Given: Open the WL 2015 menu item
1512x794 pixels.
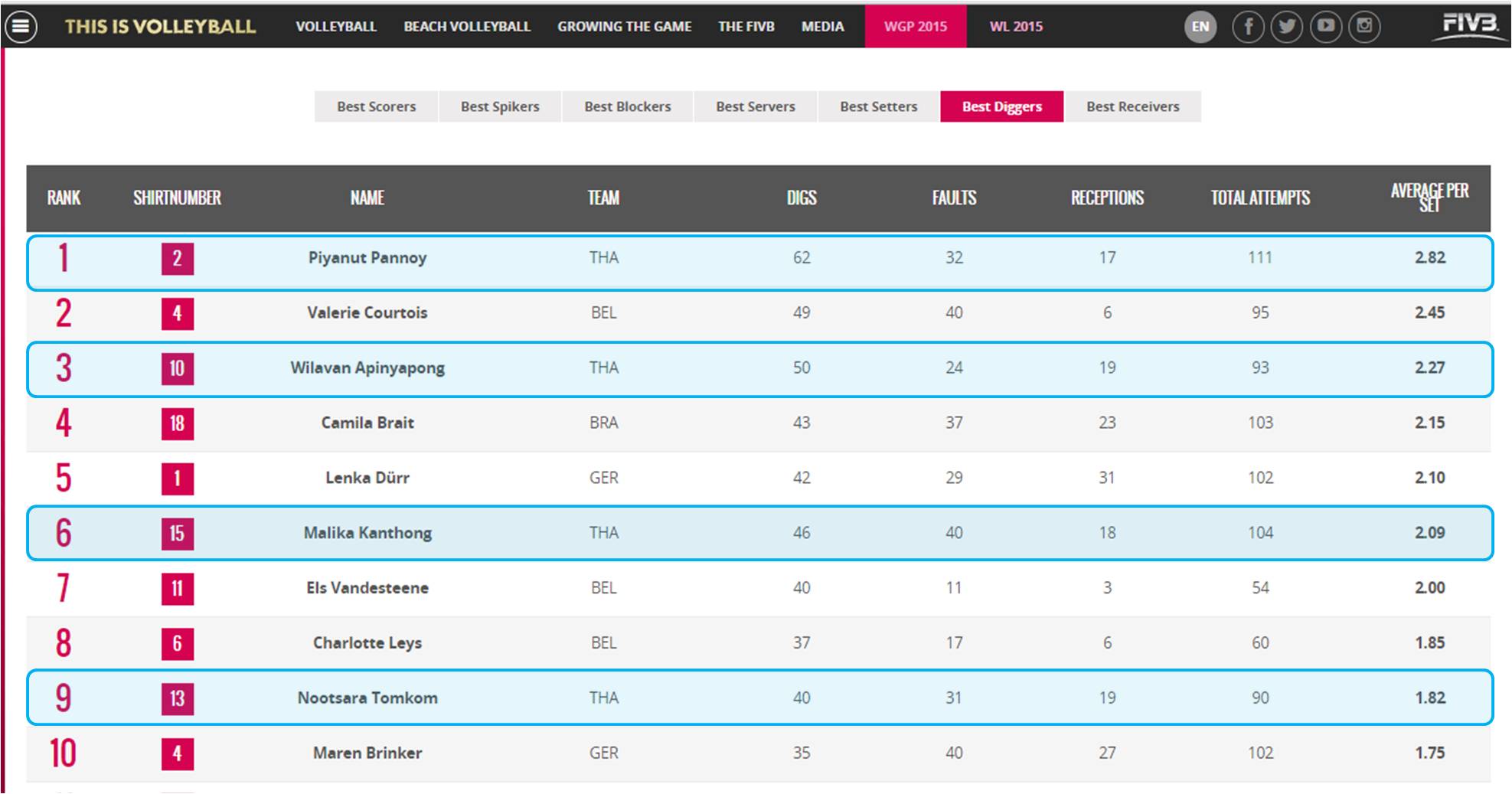Looking at the screenshot, I should click(x=1016, y=27).
